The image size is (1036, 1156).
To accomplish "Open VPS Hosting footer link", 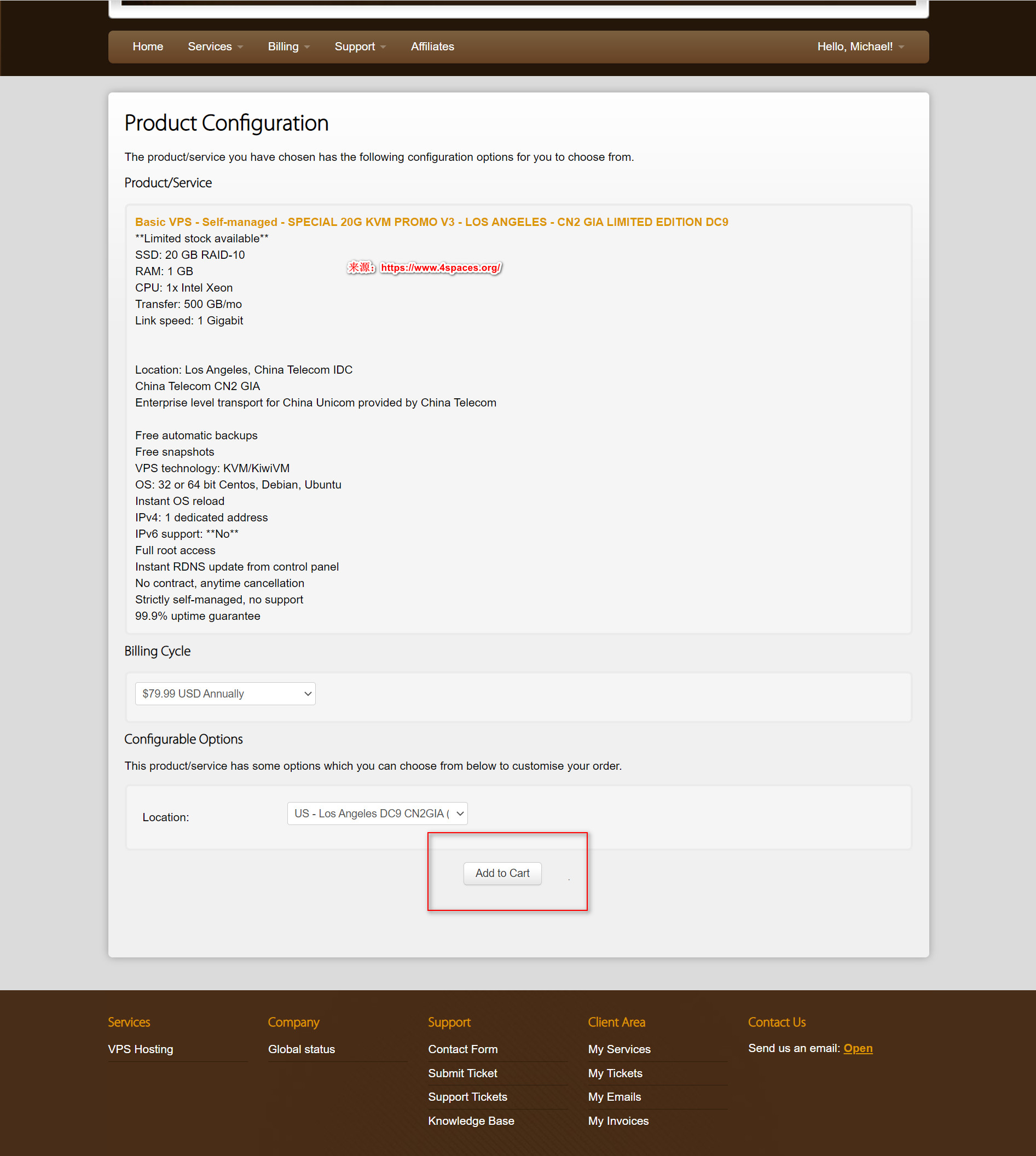I will pos(141,1049).
